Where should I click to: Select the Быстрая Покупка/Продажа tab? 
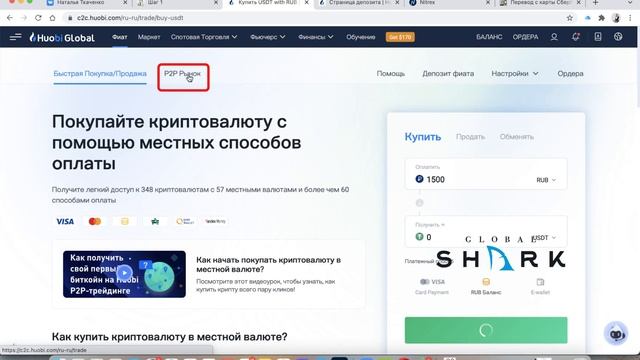point(100,74)
